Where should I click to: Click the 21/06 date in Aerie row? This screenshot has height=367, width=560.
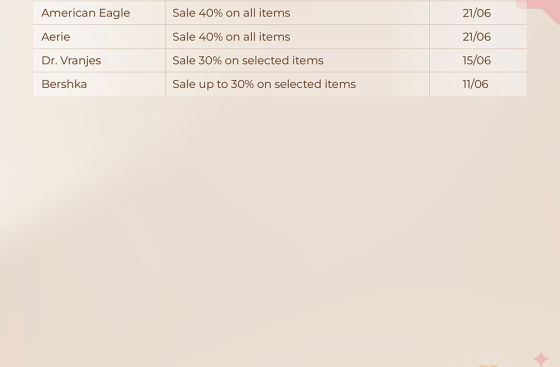click(477, 37)
